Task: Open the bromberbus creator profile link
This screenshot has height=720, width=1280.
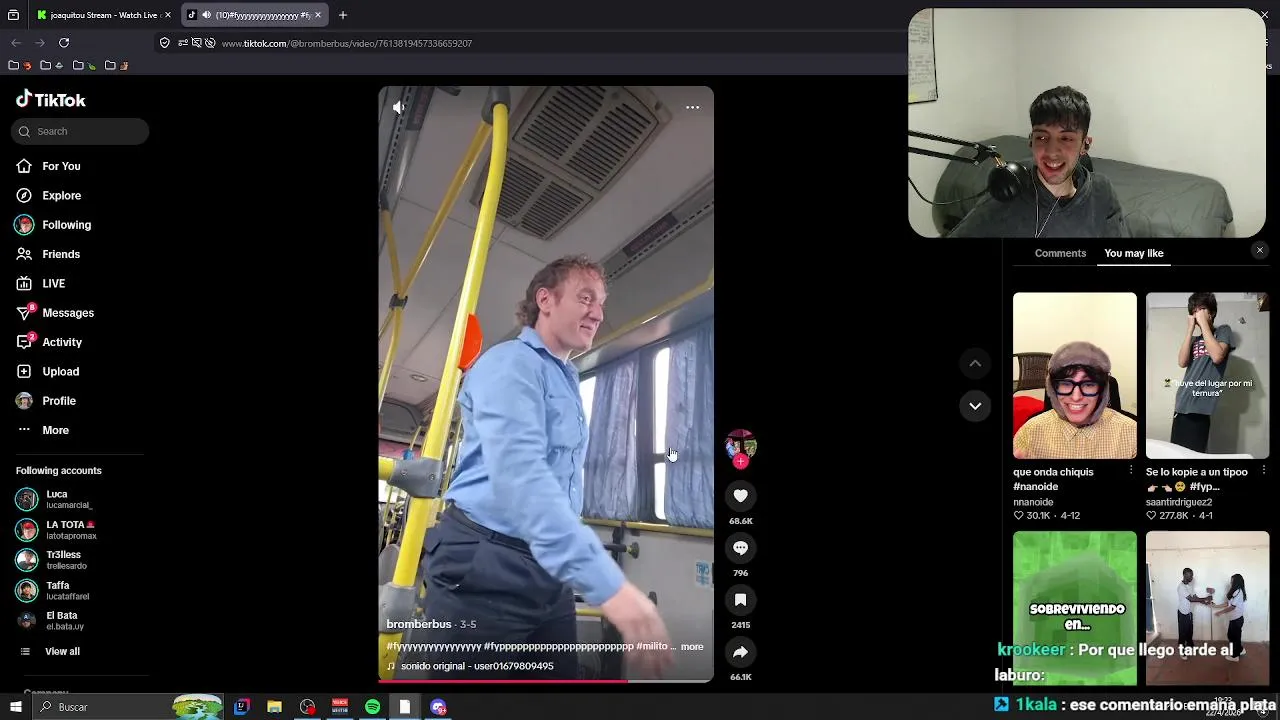Action: click(418, 624)
